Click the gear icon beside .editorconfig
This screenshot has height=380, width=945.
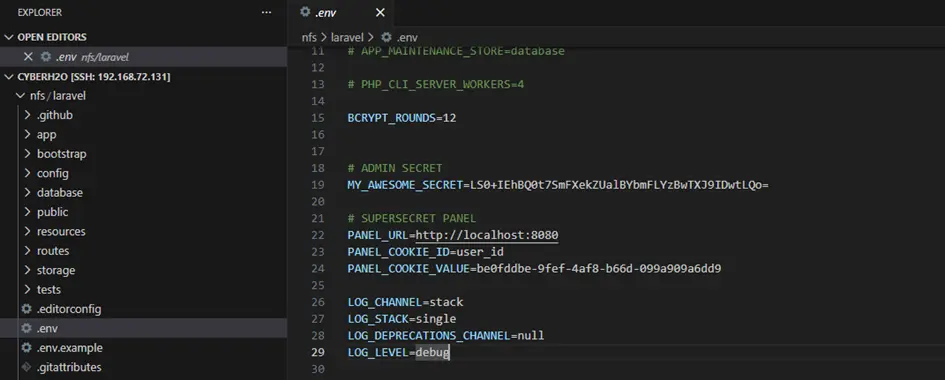pyautogui.click(x=26, y=309)
